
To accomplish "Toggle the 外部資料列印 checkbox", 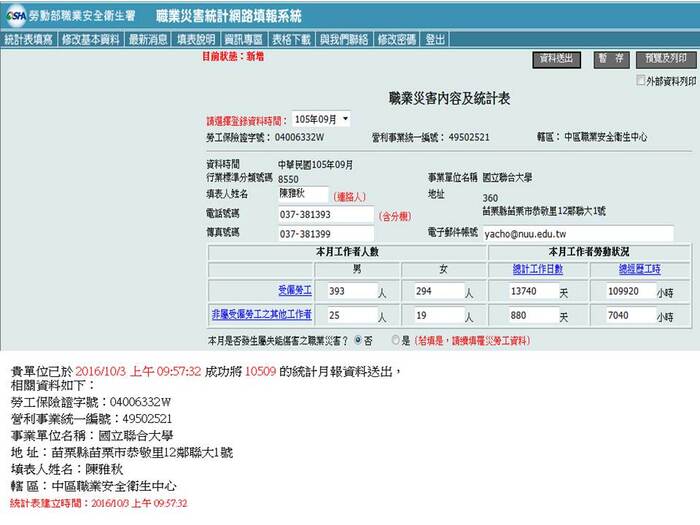I will point(641,80).
